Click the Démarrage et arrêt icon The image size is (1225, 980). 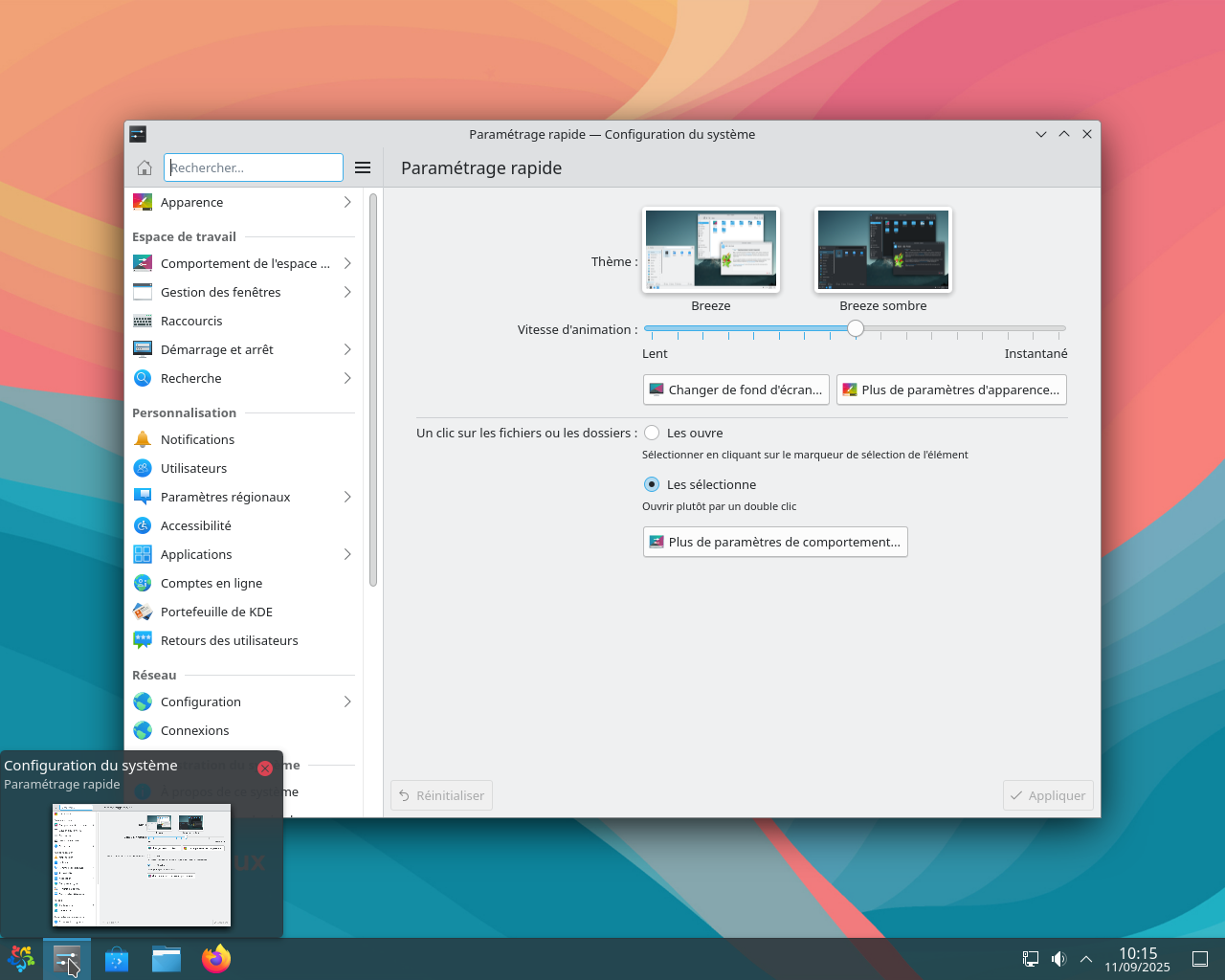pyautogui.click(x=143, y=349)
